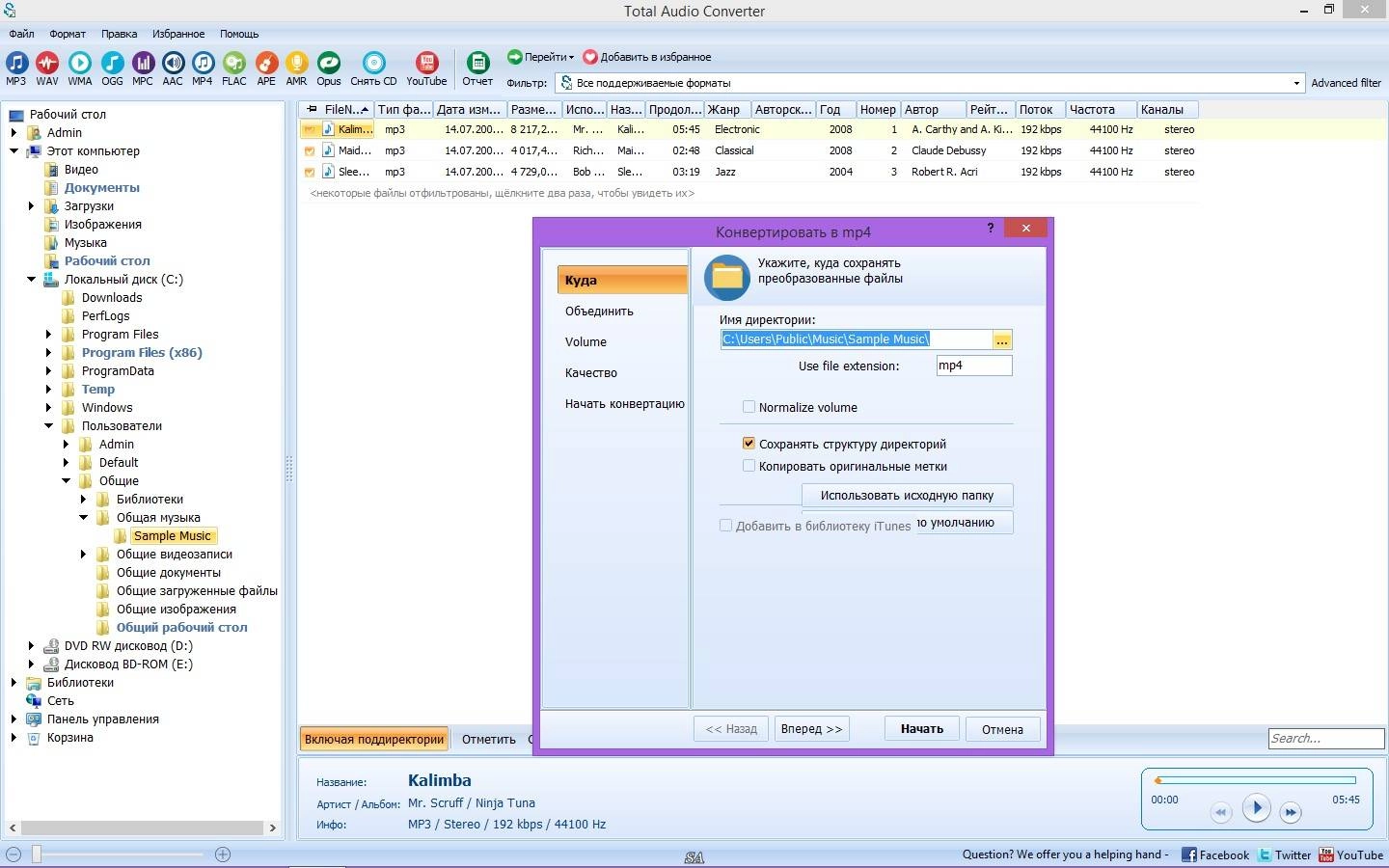Open the Файл menu
Viewport: 1389px width, 868px height.
tap(21, 34)
